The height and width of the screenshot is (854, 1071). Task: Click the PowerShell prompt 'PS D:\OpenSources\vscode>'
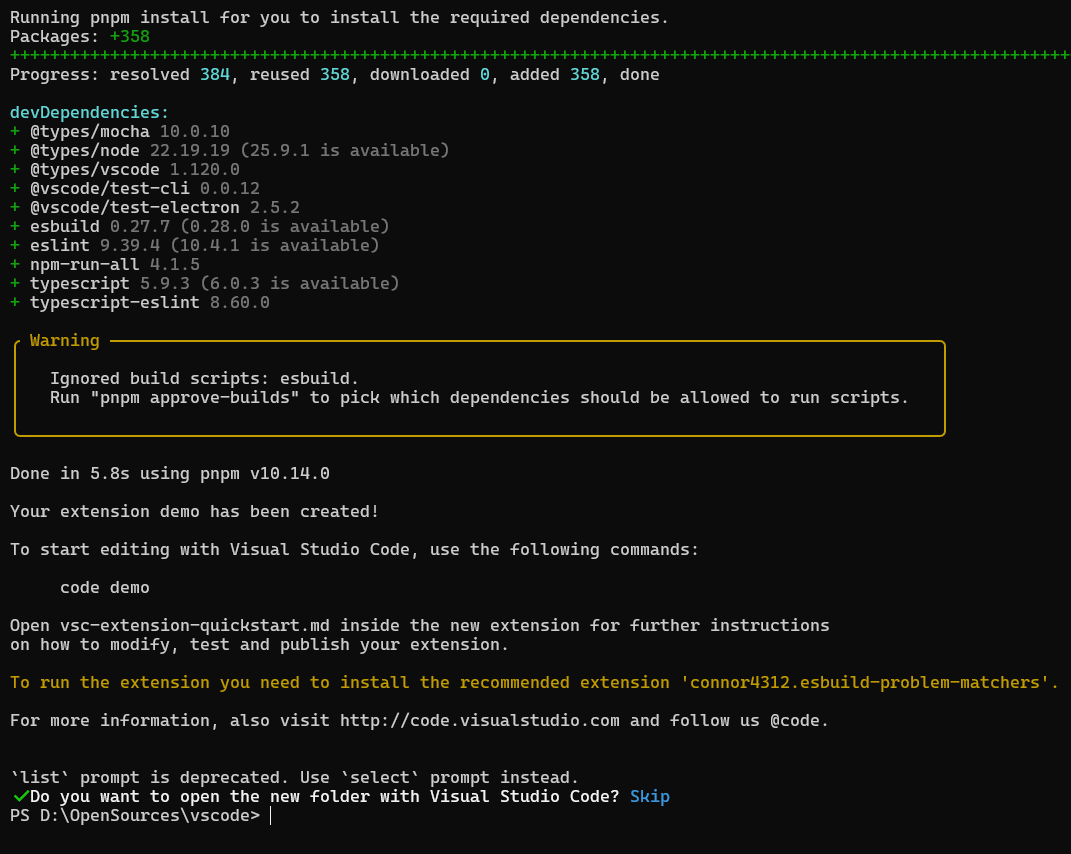[x=135, y=816]
